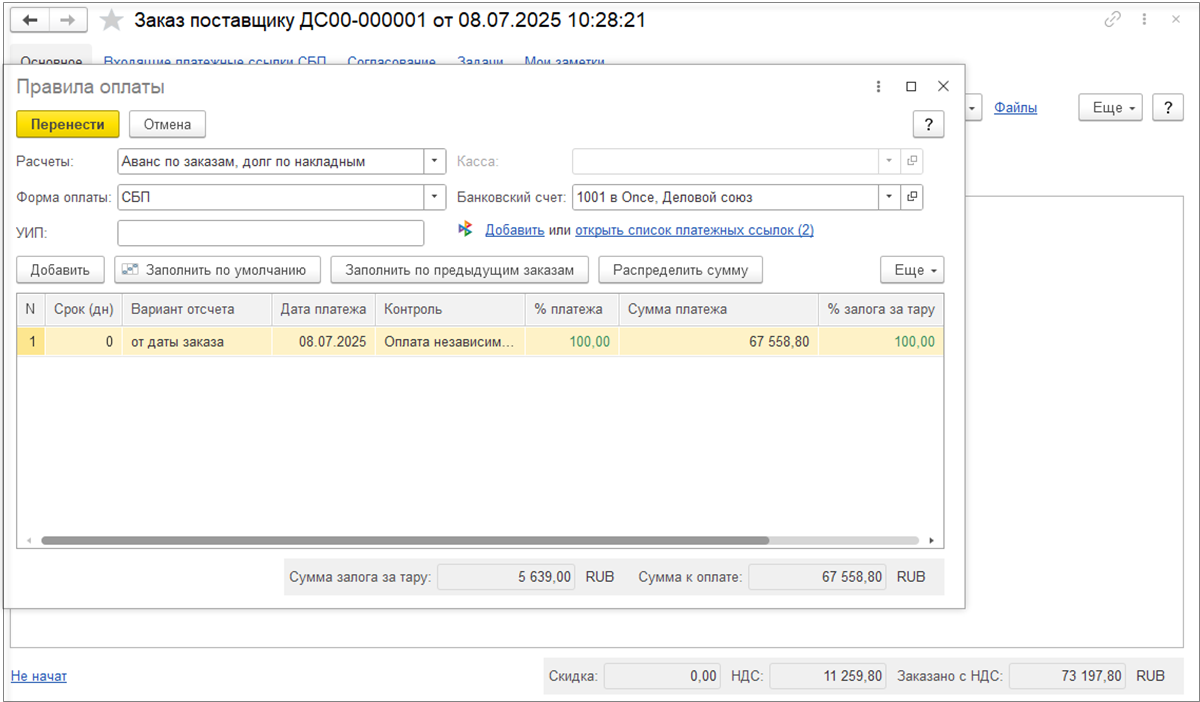Select the cell 'от даты заказа'
The width and height of the screenshot is (1200, 702).
tap(196, 342)
